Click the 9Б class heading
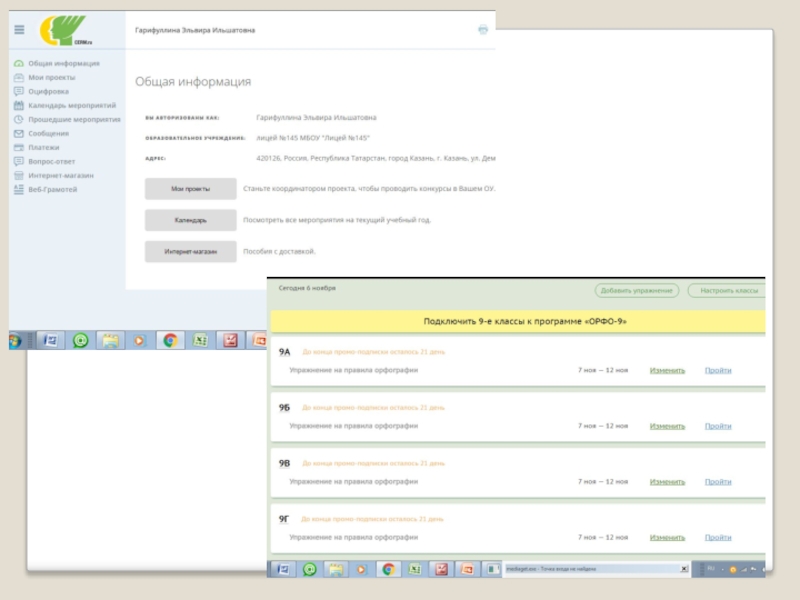 [x=284, y=408]
